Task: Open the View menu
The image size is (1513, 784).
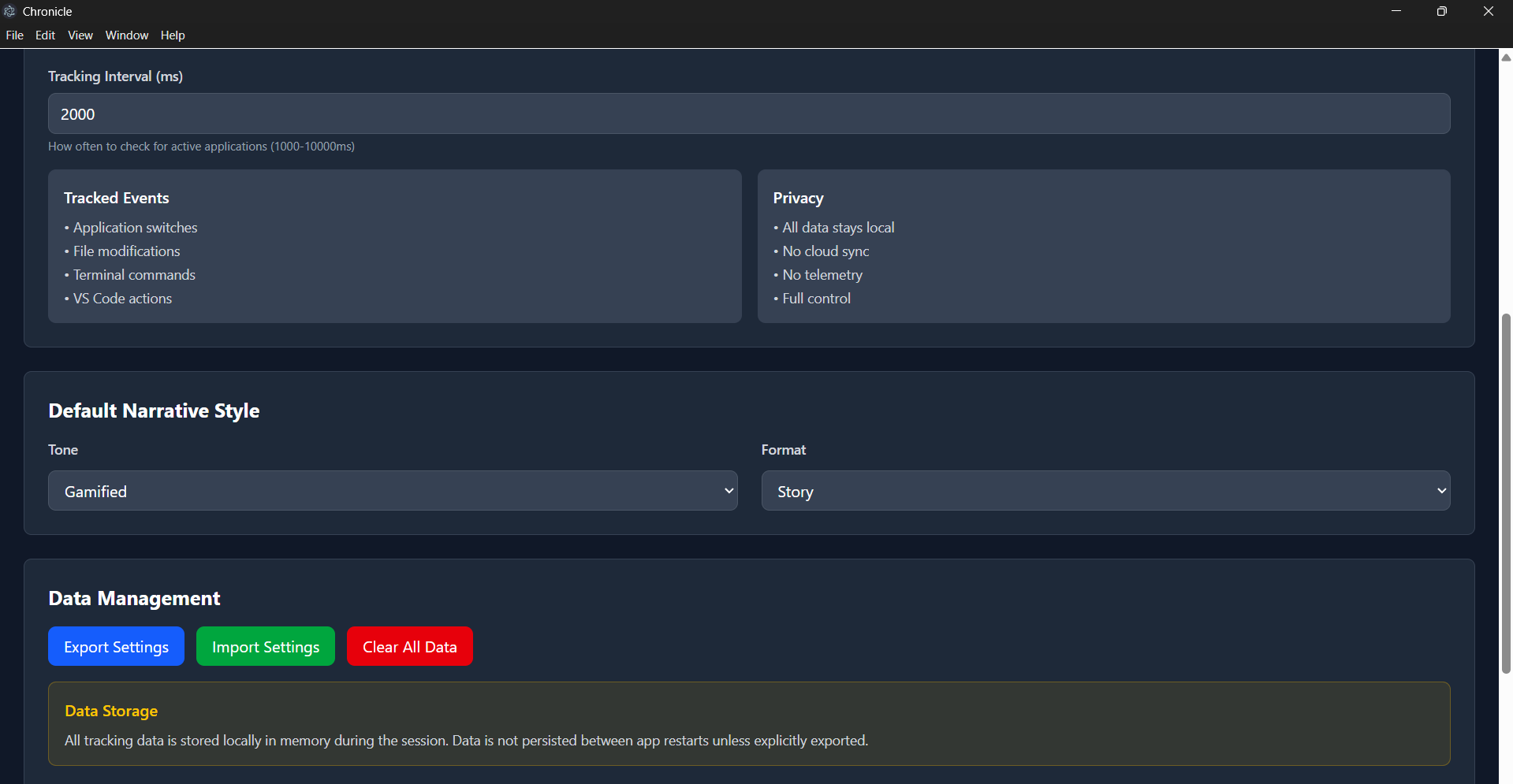Action: tap(80, 35)
